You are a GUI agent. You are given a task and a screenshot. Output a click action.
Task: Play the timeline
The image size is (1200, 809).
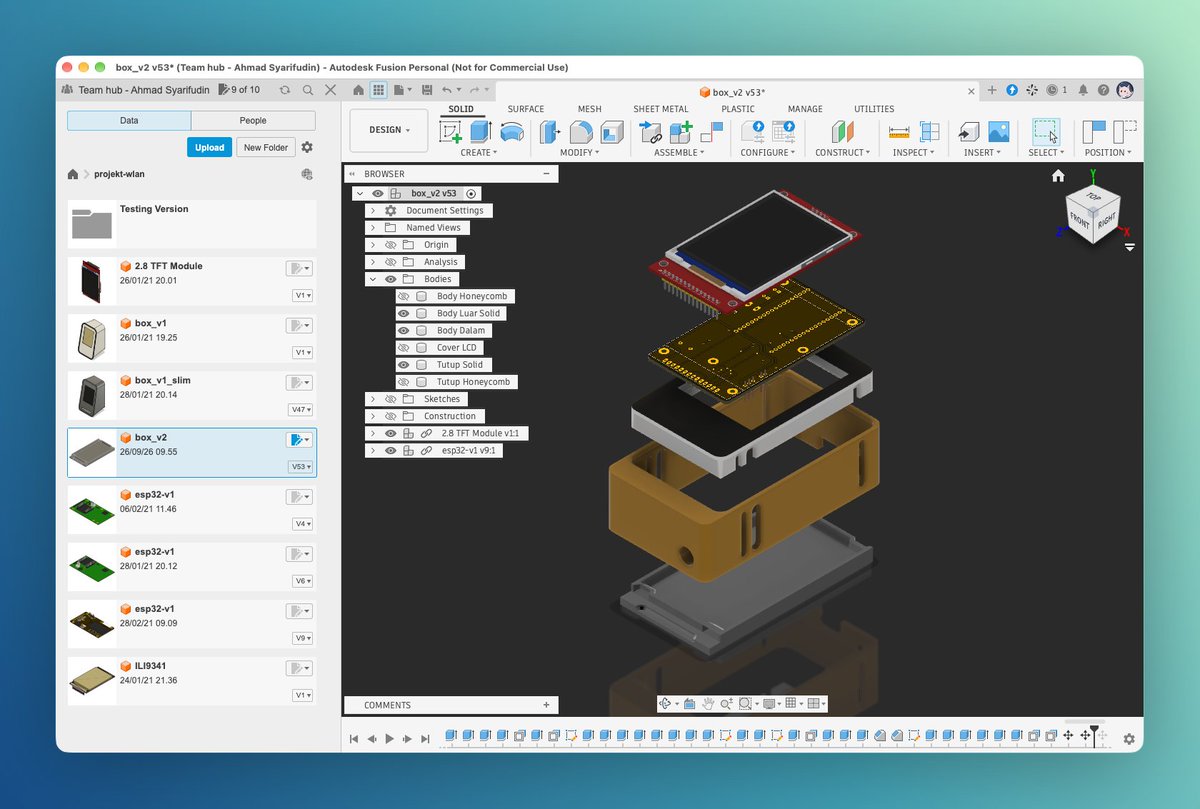coord(389,739)
